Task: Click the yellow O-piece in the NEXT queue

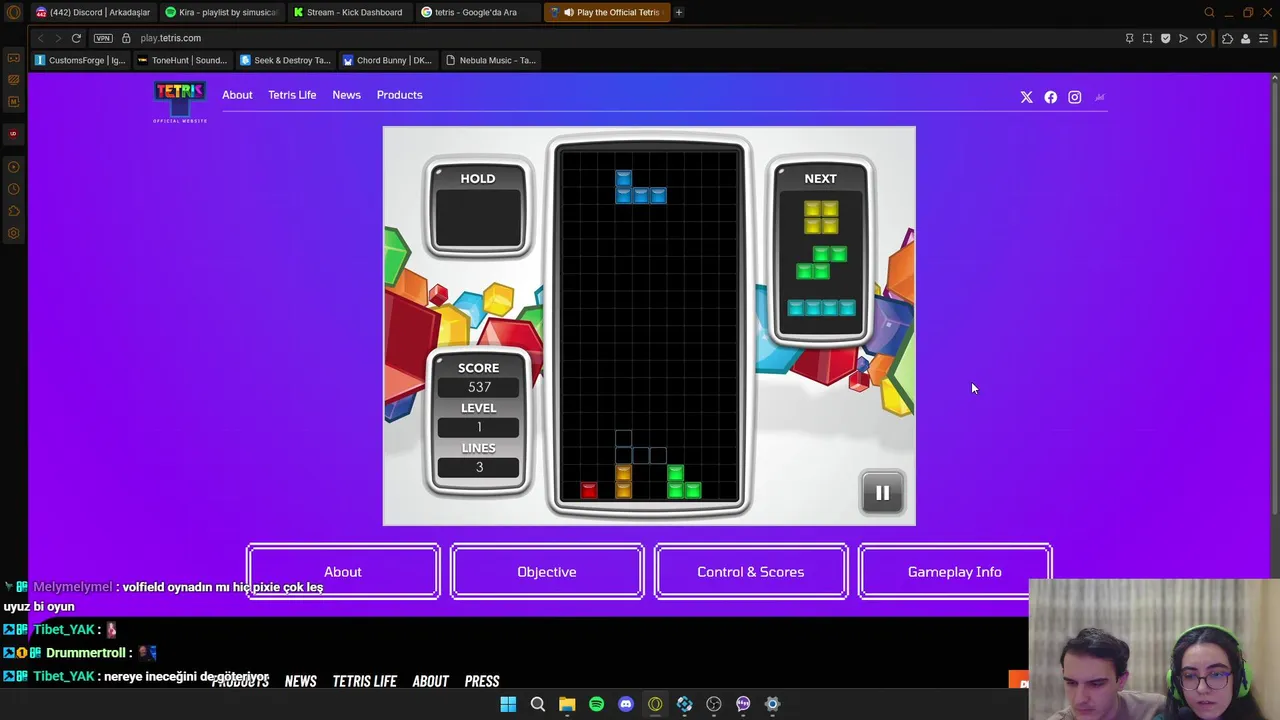Action: [821, 217]
